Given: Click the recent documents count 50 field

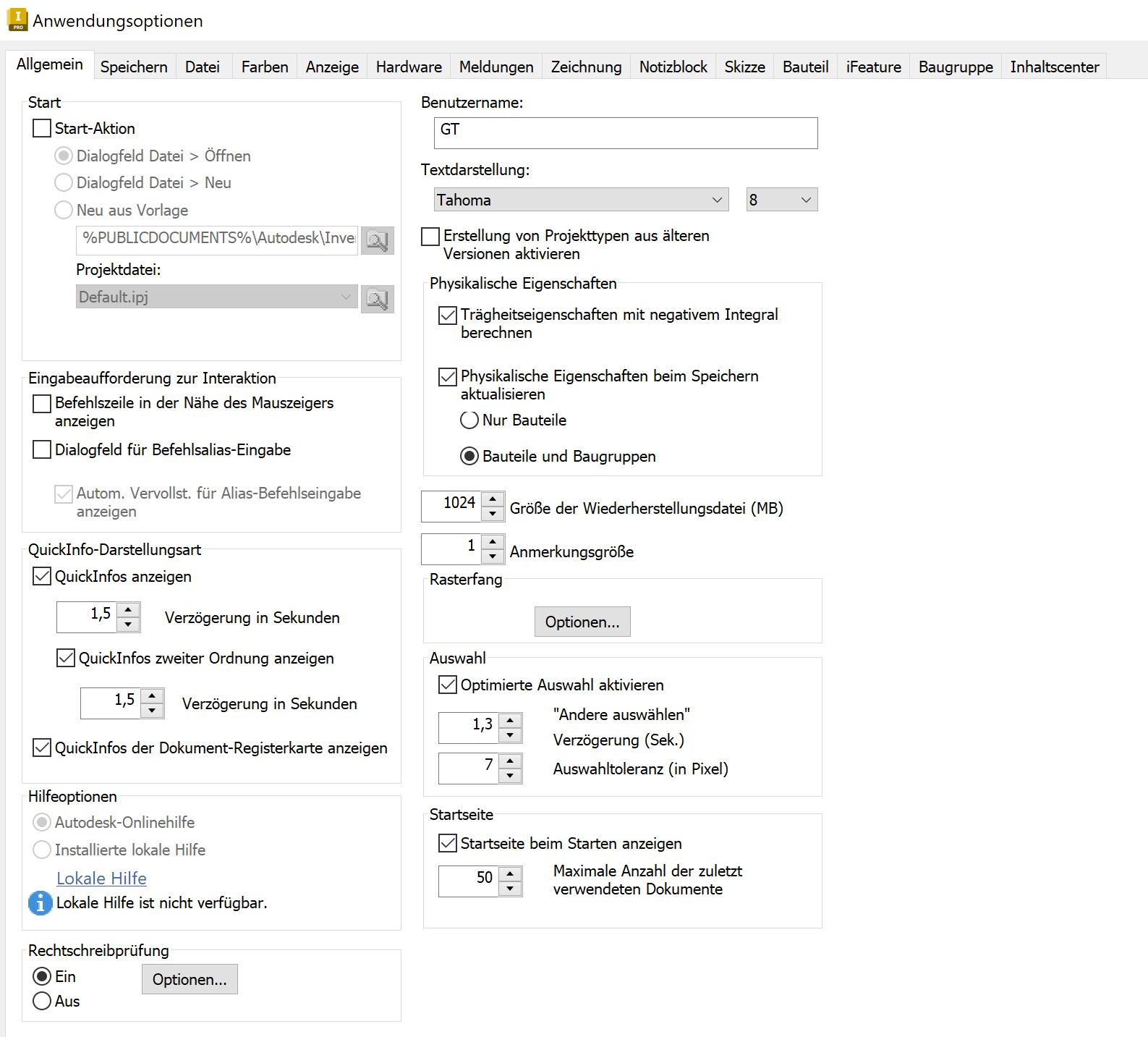Looking at the screenshot, I should click(469, 881).
